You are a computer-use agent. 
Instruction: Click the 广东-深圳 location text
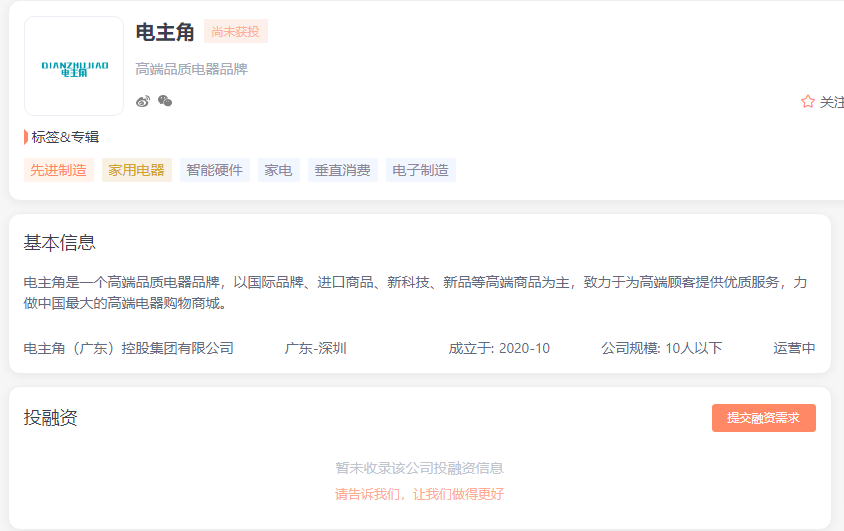coord(315,348)
